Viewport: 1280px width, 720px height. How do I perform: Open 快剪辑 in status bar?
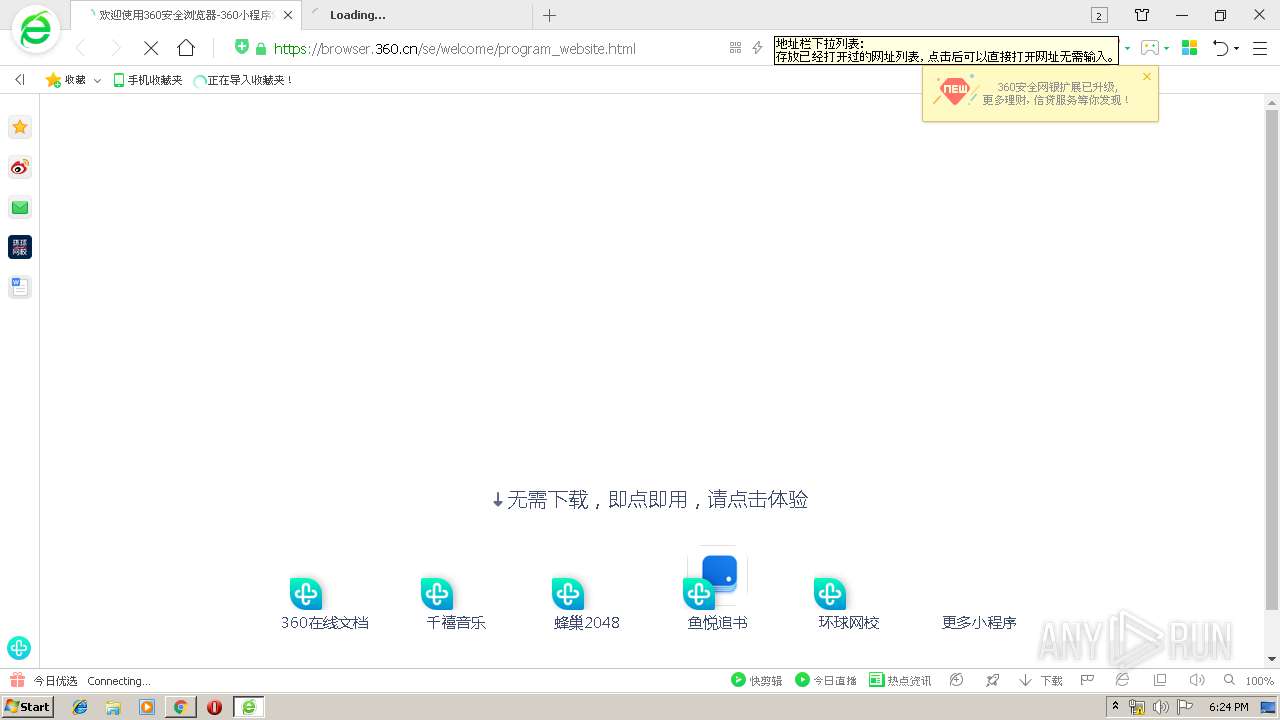point(757,680)
